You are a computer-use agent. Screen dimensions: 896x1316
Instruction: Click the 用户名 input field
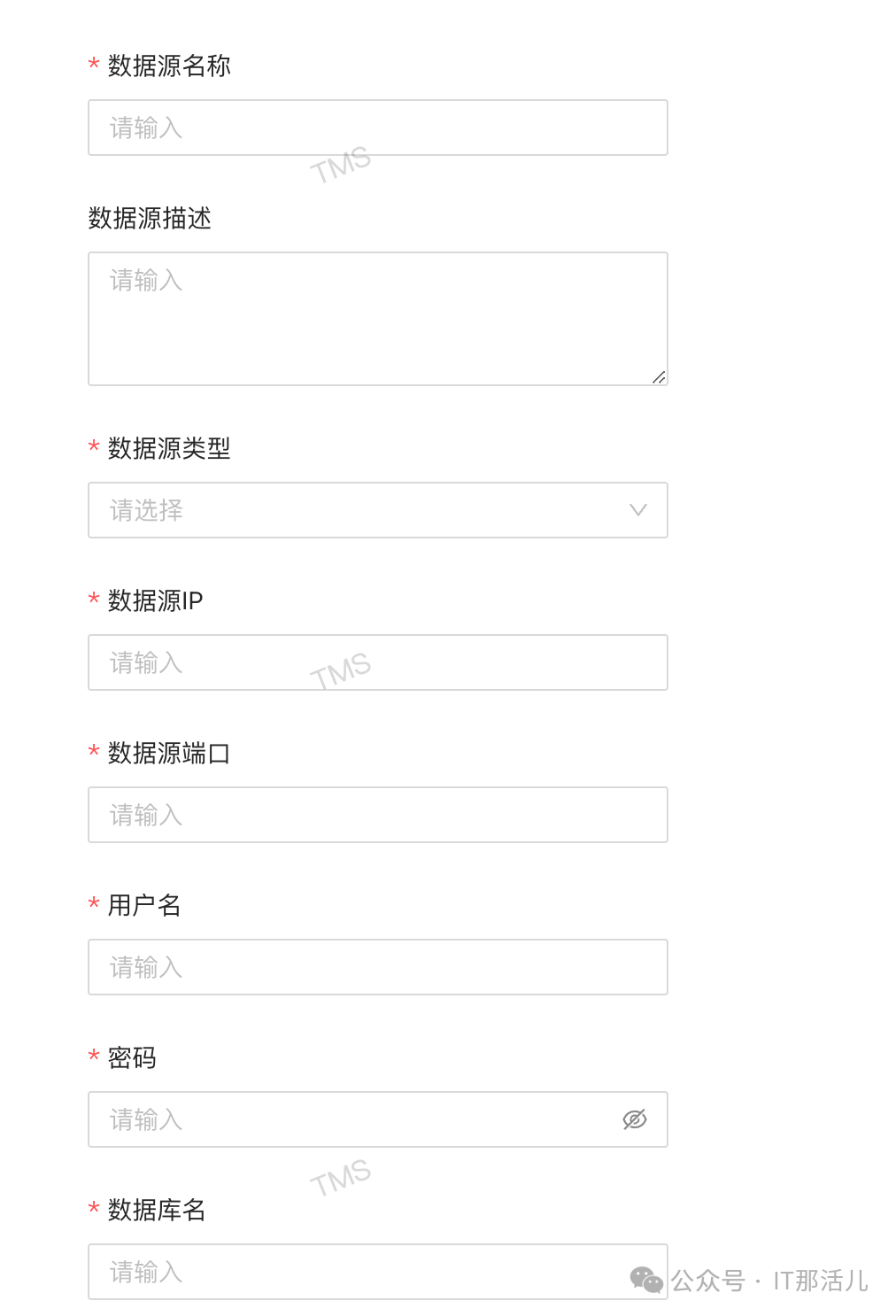pyautogui.click(x=377, y=967)
